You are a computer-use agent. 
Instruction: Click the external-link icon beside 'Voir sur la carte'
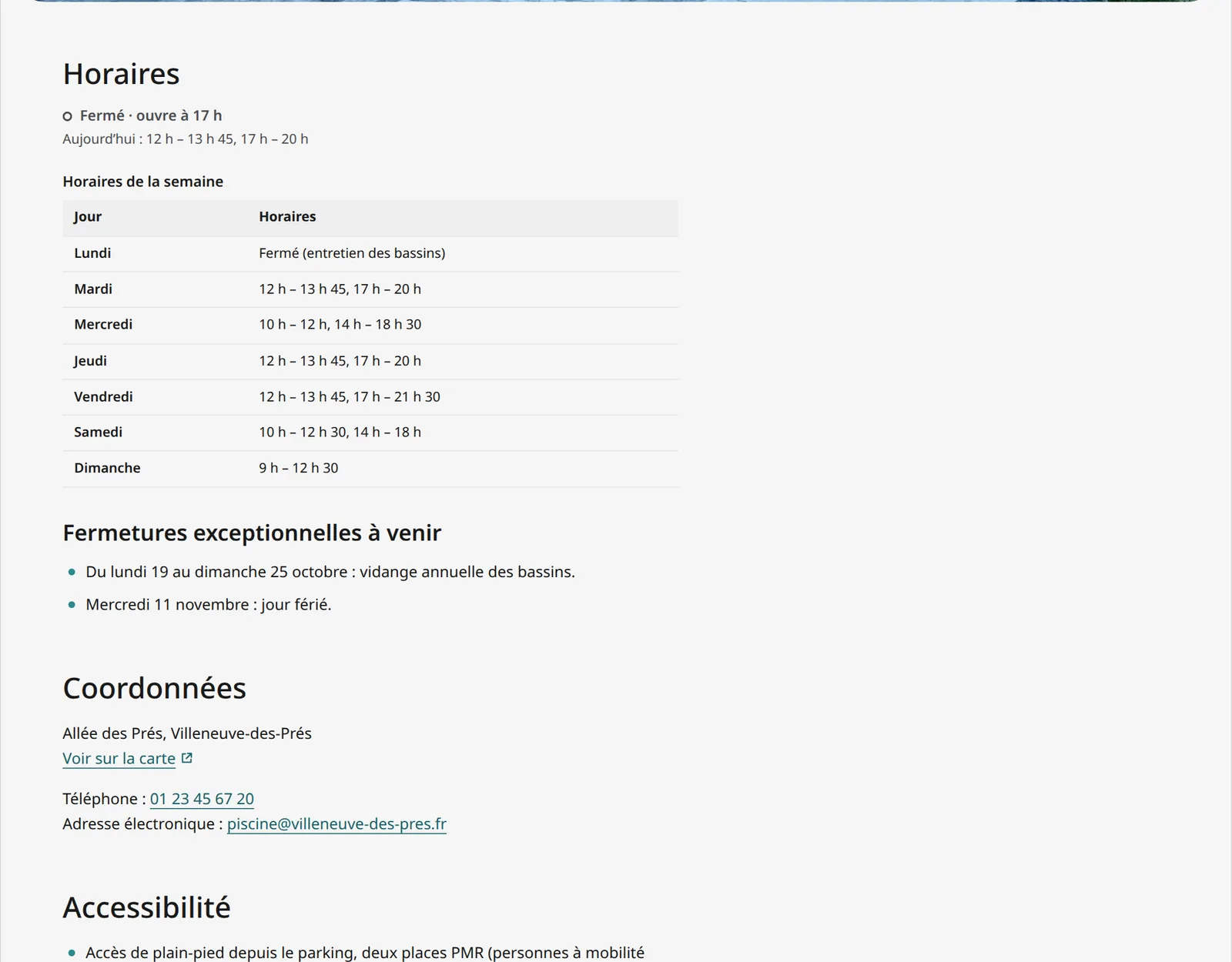tap(186, 758)
